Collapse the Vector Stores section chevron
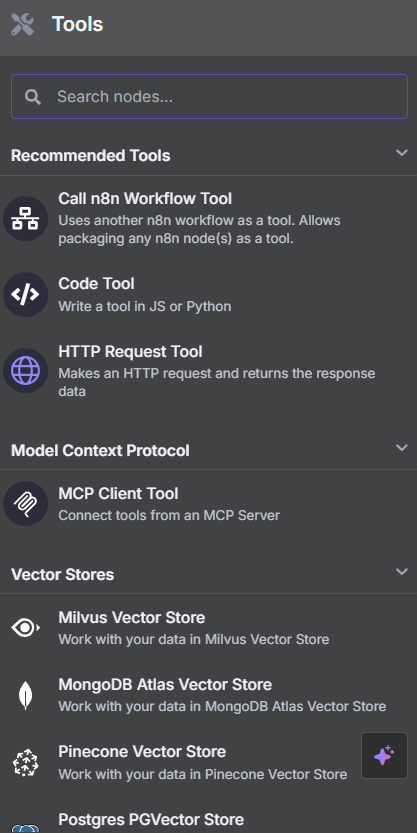Viewport: 417px width, 833px height. coord(402,572)
